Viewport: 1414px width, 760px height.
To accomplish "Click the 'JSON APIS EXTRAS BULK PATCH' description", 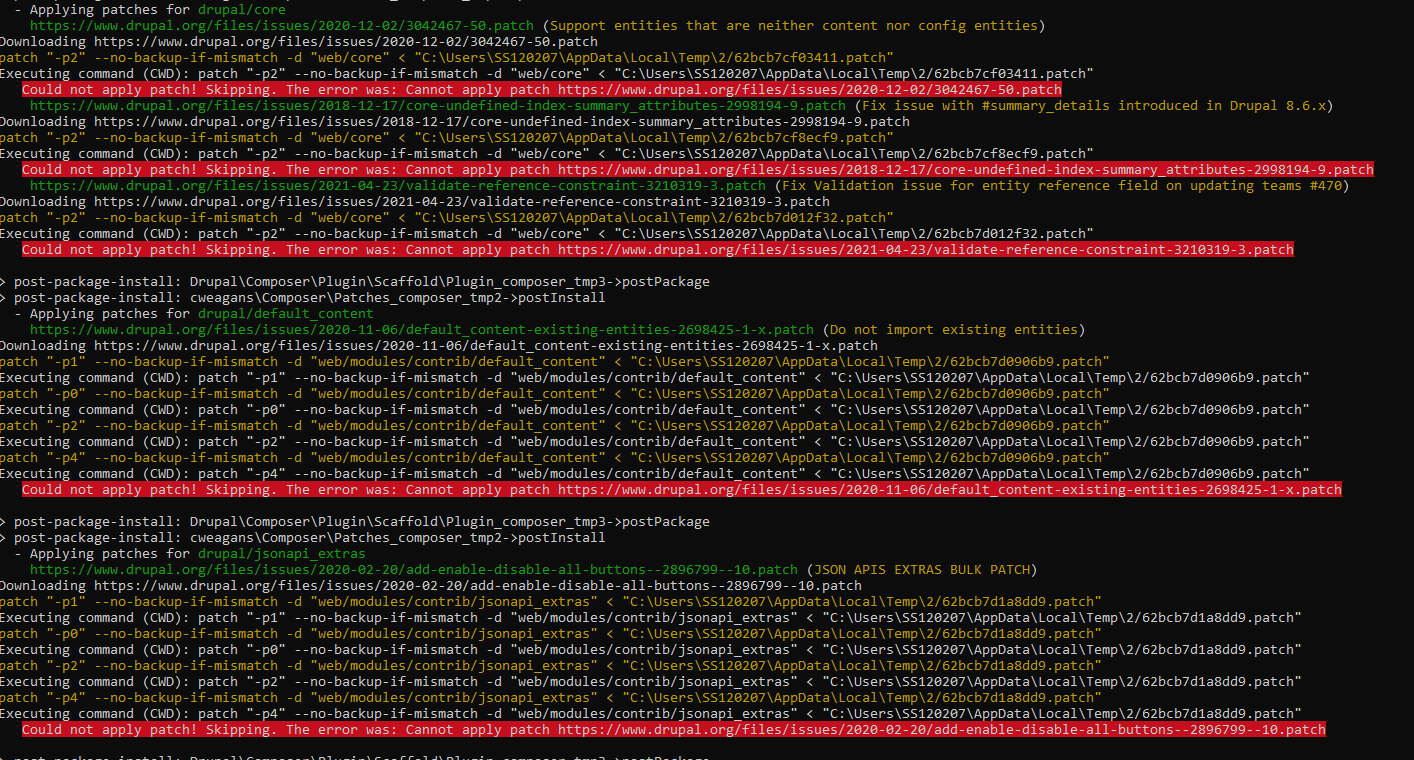I will [x=922, y=569].
